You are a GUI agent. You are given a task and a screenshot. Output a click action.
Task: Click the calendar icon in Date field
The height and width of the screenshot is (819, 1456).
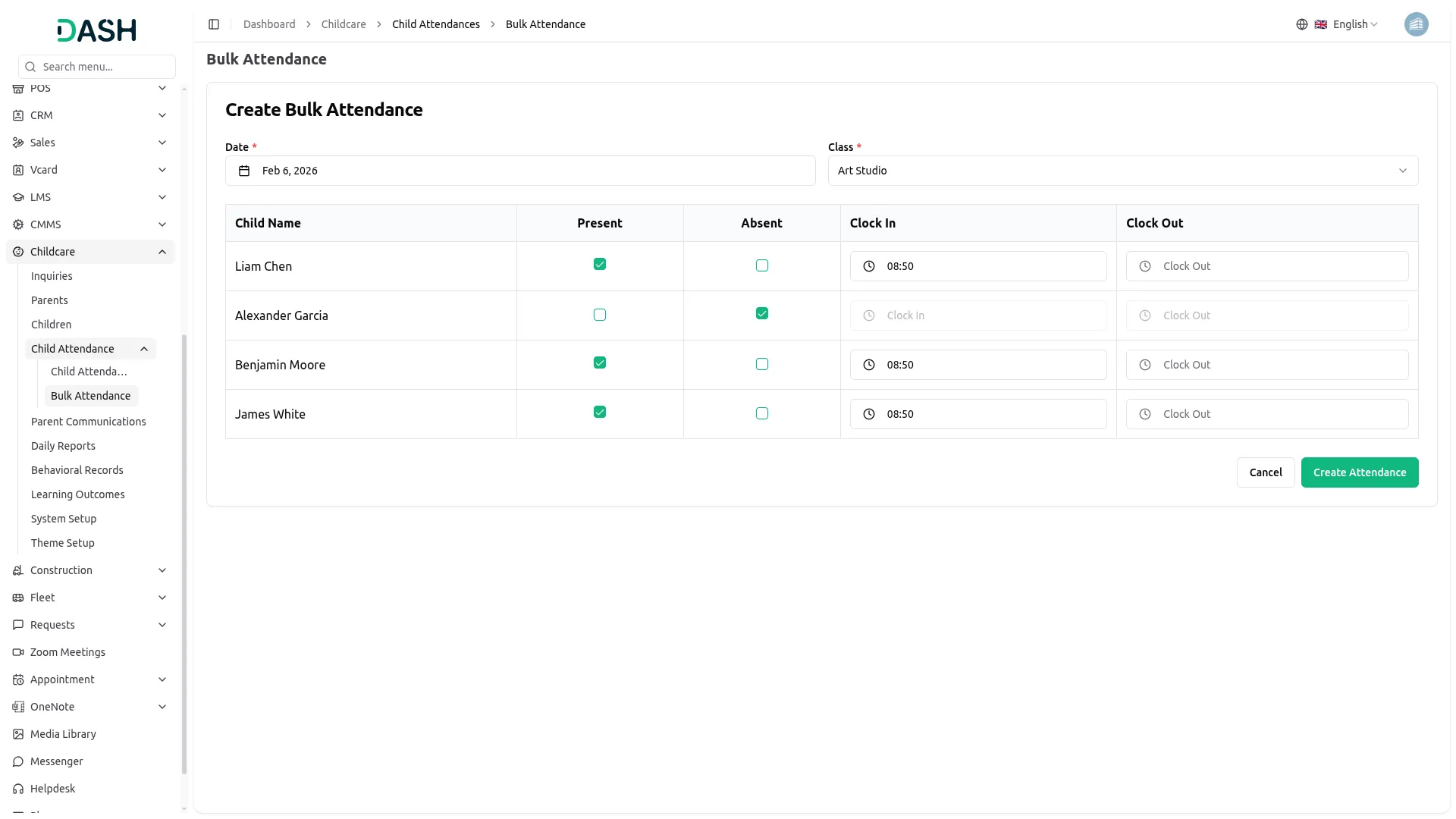tap(244, 171)
